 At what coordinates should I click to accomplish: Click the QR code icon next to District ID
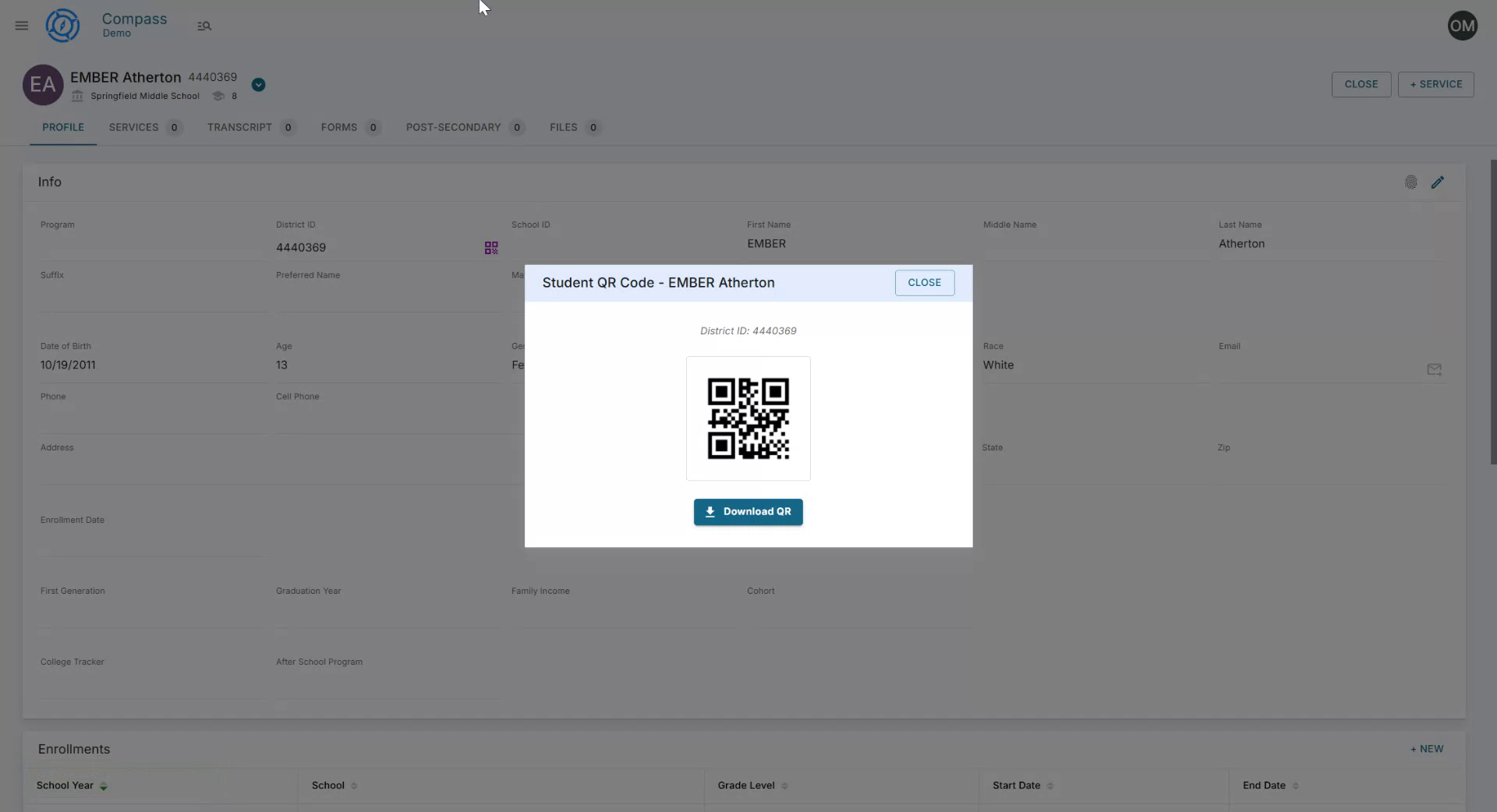pos(490,247)
